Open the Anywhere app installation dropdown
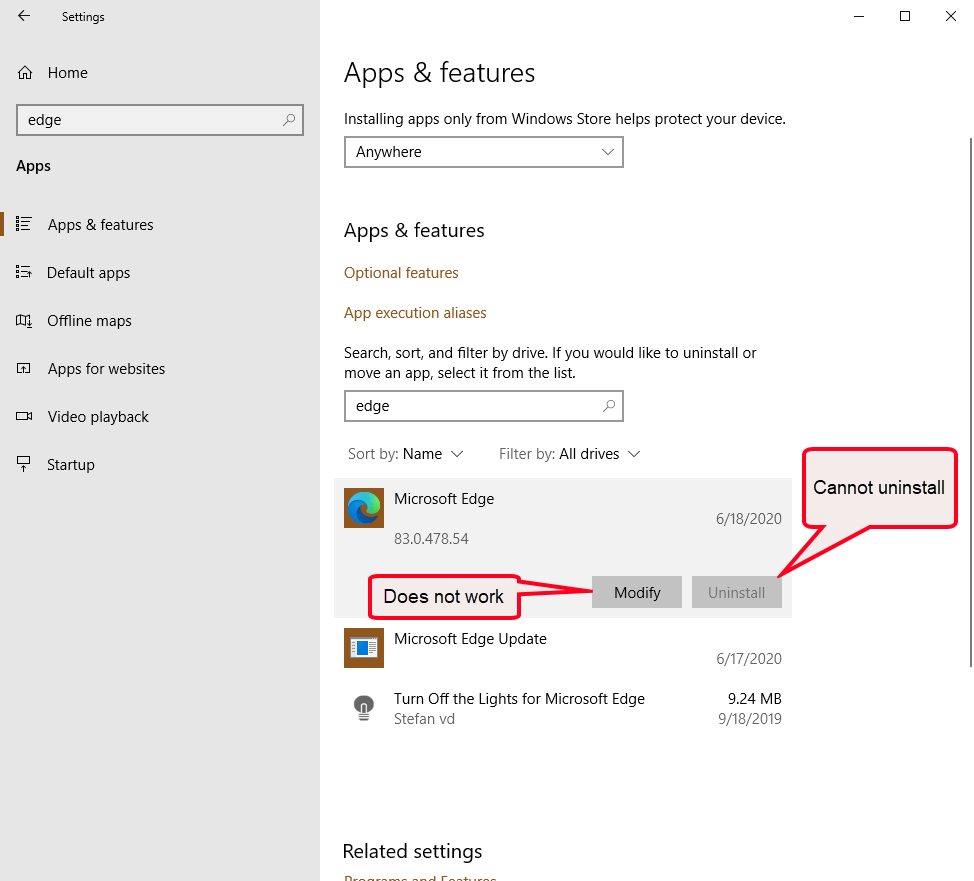Image resolution: width=974 pixels, height=881 pixels. point(484,152)
